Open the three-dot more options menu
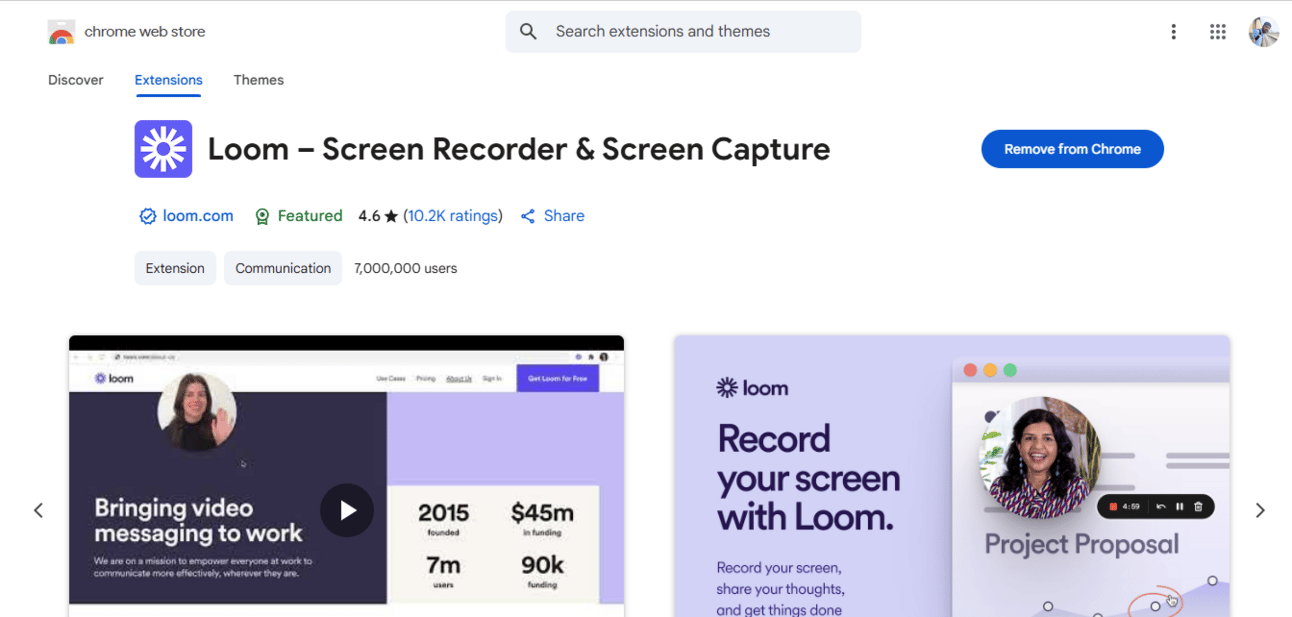The width and height of the screenshot is (1292, 617). click(1173, 32)
